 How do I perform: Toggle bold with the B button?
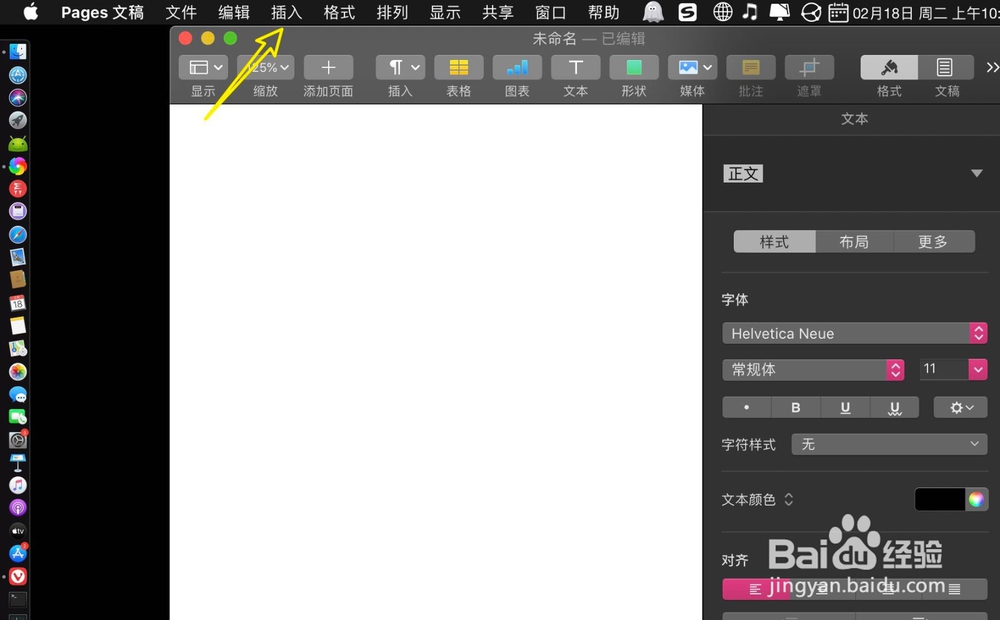pyautogui.click(x=796, y=408)
